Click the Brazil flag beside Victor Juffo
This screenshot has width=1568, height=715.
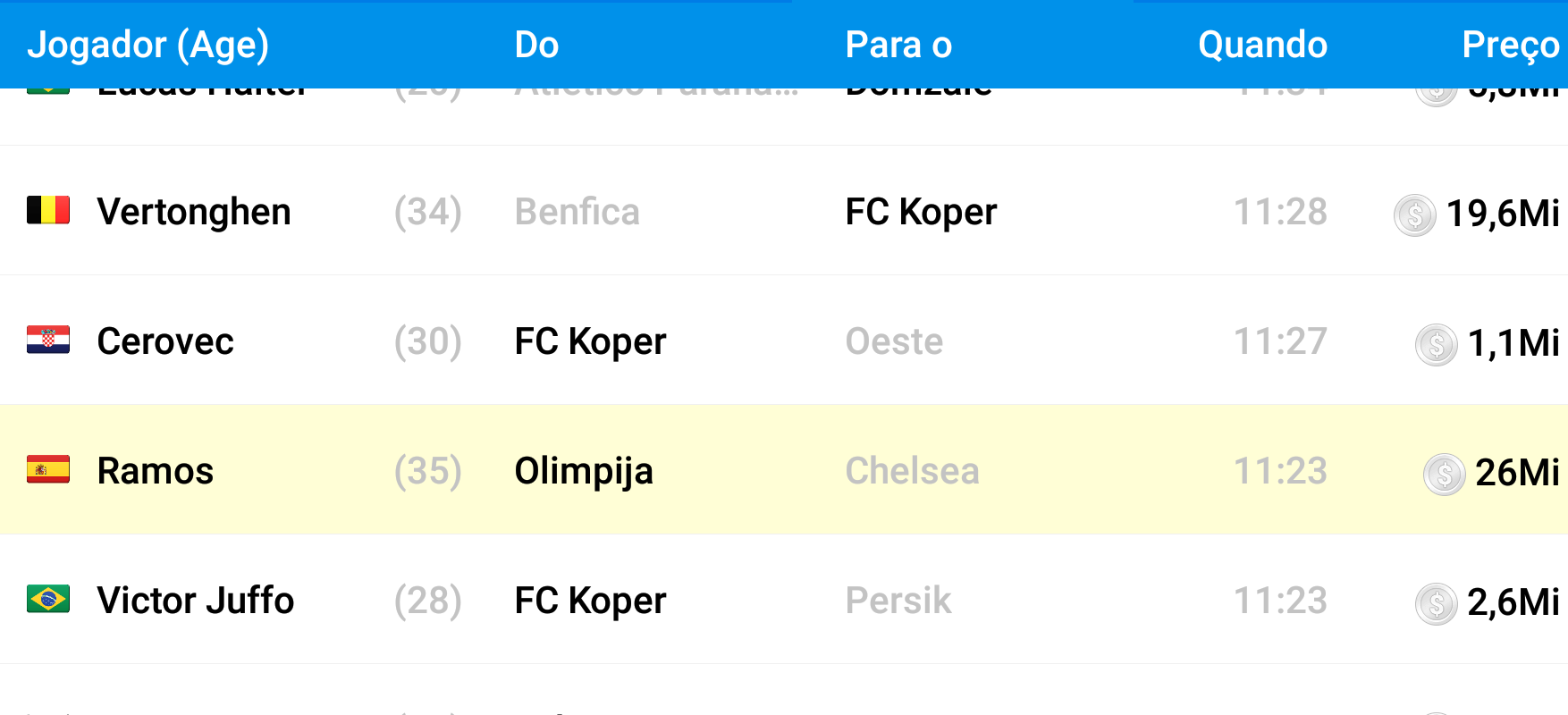pyautogui.click(x=48, y=600)
